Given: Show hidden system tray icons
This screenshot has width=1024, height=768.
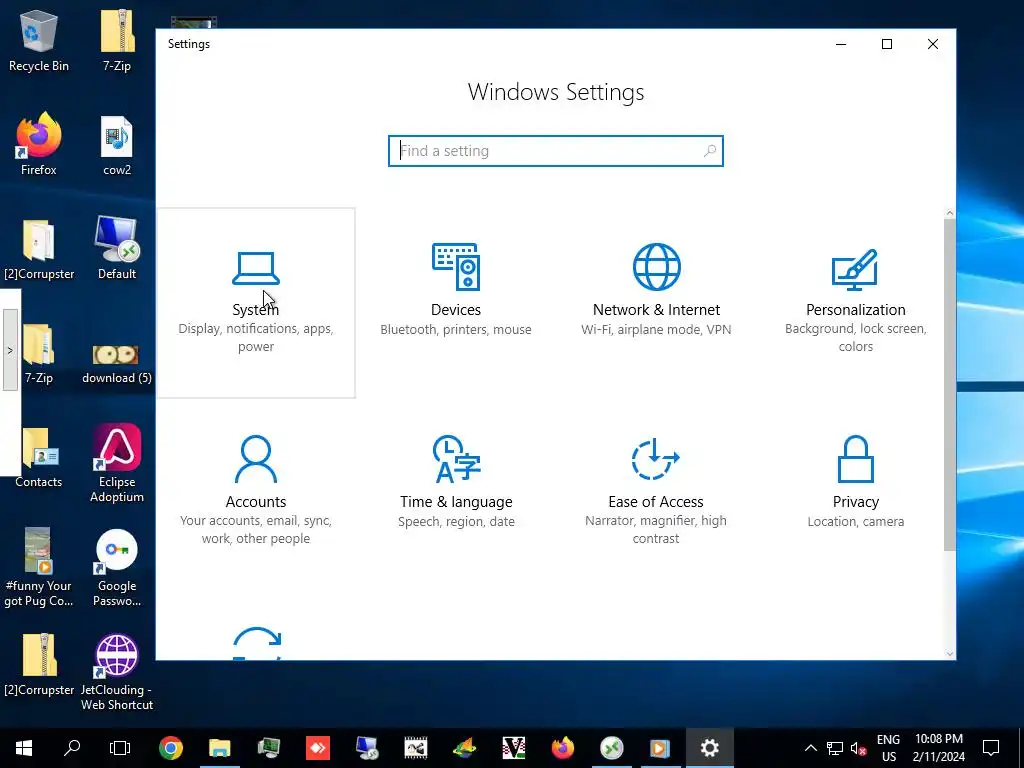Looking at the screenshot, I should click(810, 748).
